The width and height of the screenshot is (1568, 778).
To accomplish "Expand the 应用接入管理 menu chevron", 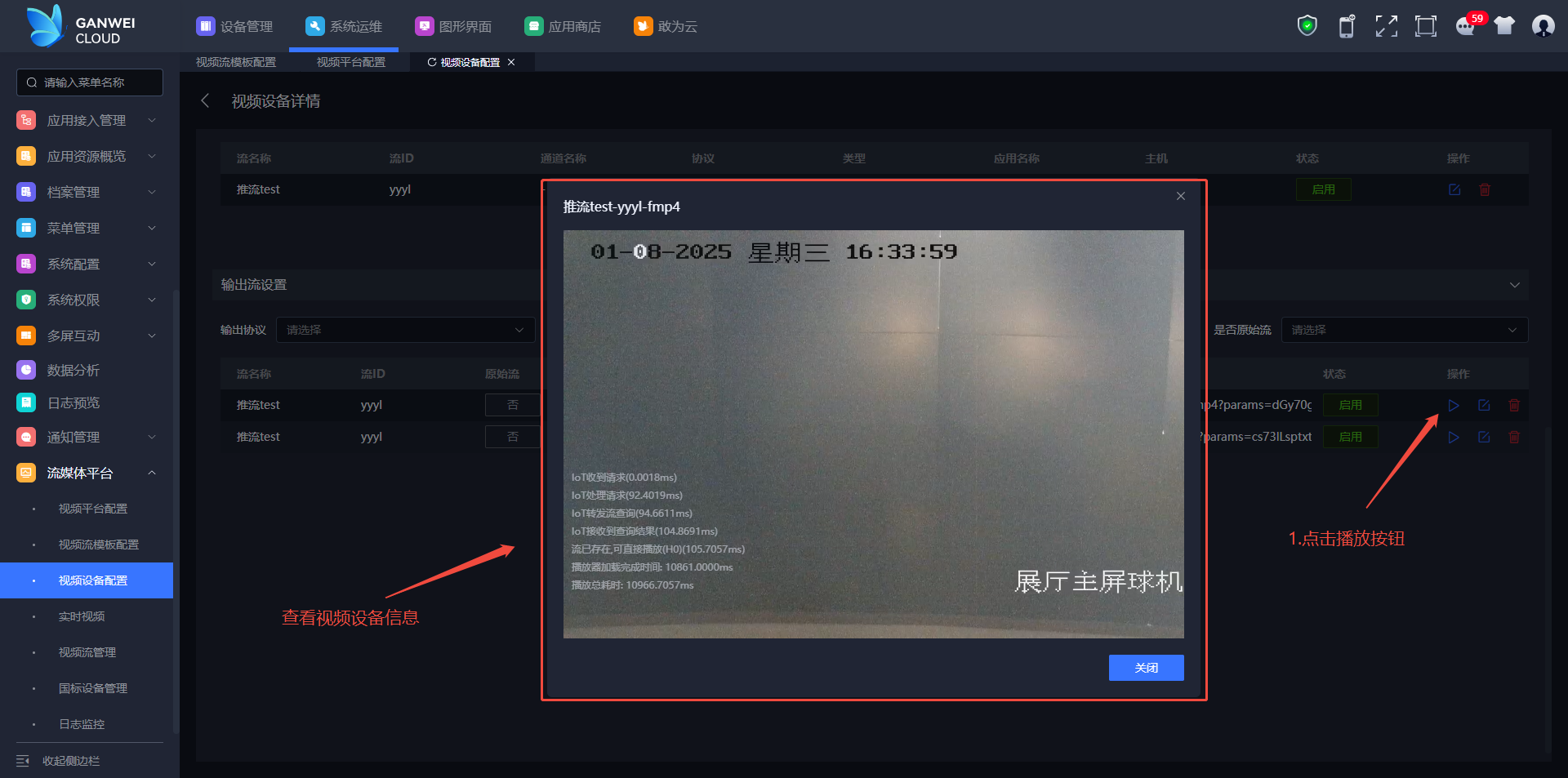I will 152,120.
